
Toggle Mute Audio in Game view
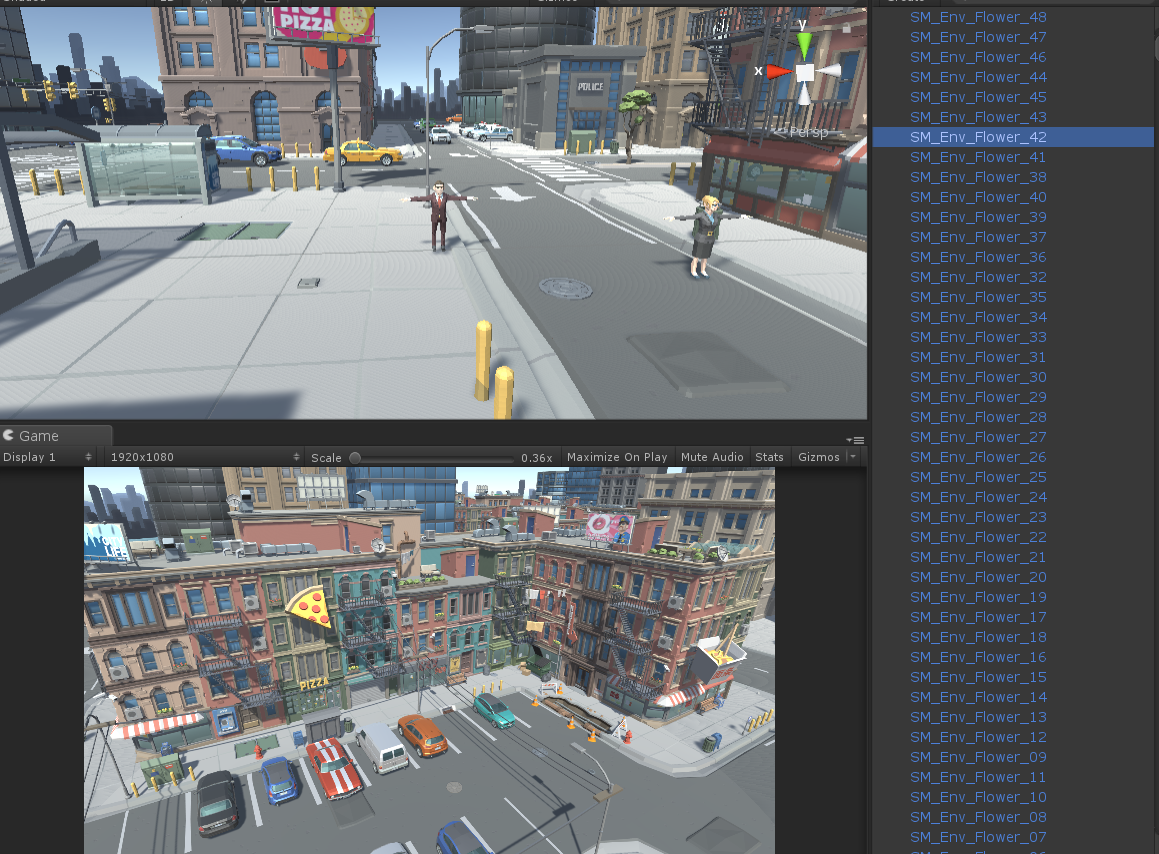point(712,457)
